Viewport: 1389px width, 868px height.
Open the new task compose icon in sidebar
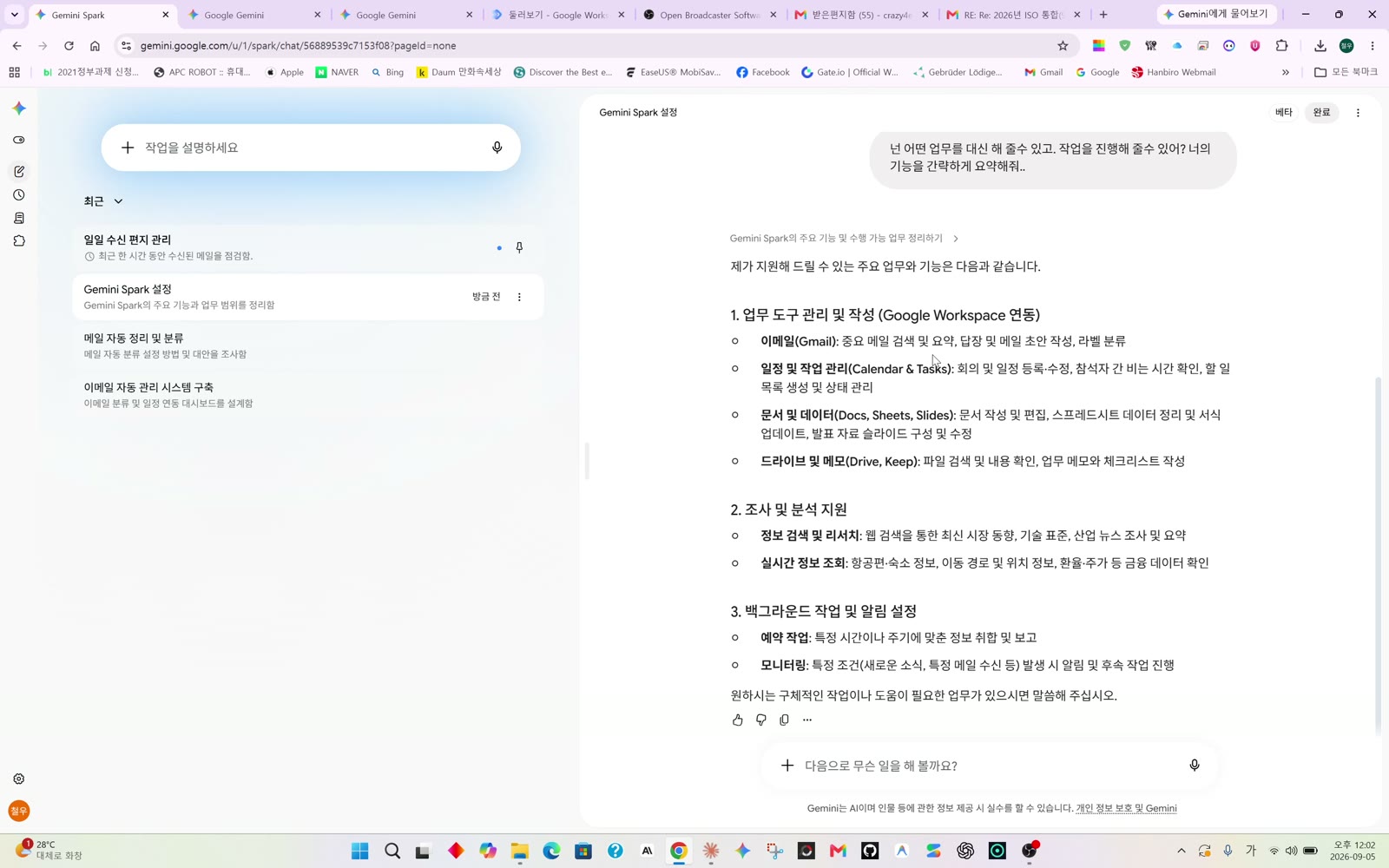coord(19,171)
